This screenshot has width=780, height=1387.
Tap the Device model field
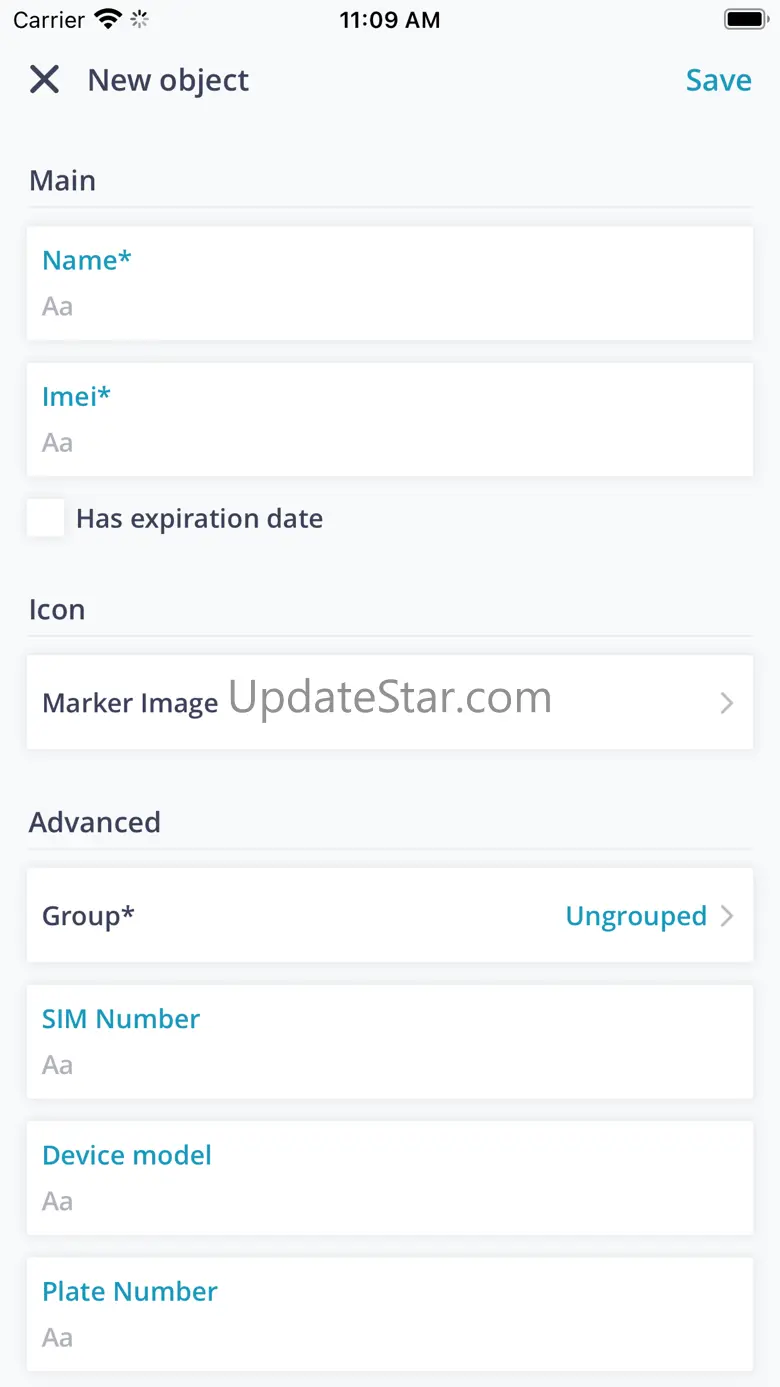point(390,1200)
